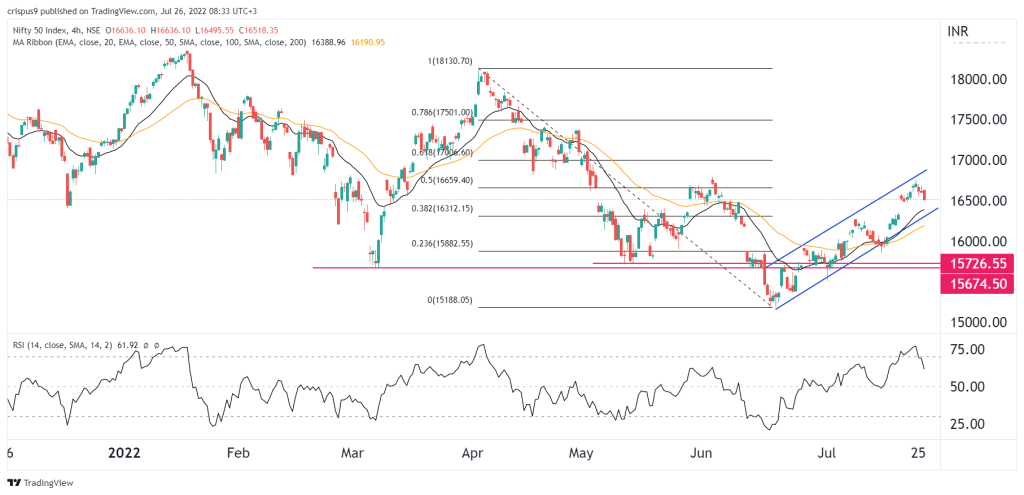Click the RSI 25.00 axis label
The width and height of the screenshot is (1024, 495).
(966, 425)
